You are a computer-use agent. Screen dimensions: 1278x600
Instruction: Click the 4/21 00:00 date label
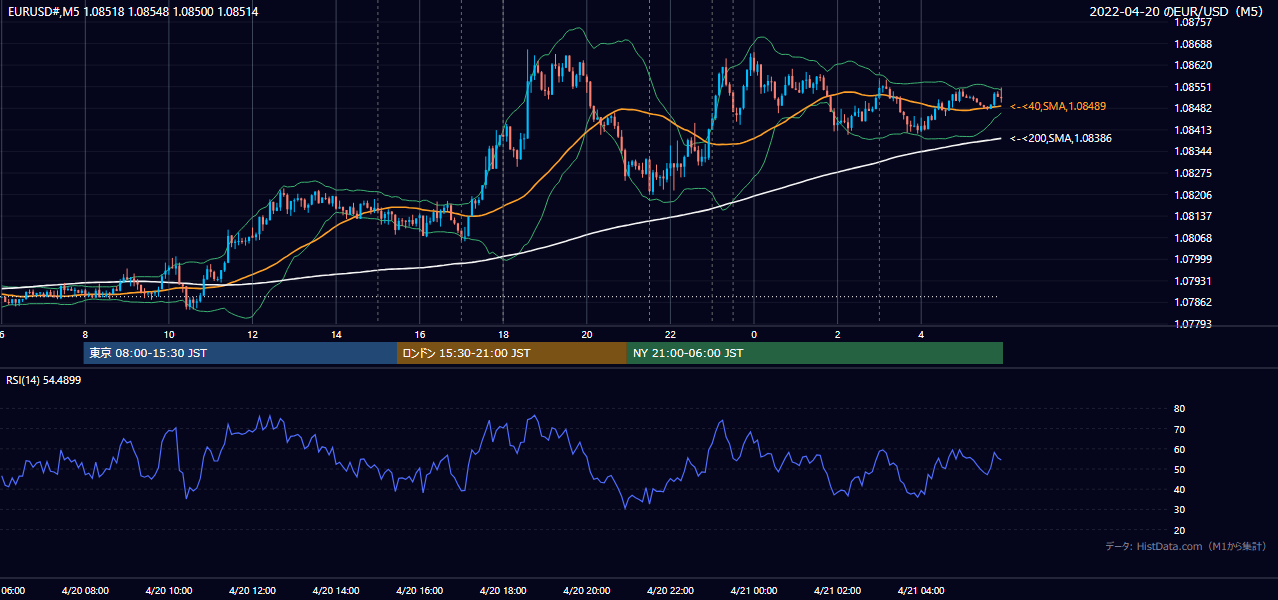754,591
